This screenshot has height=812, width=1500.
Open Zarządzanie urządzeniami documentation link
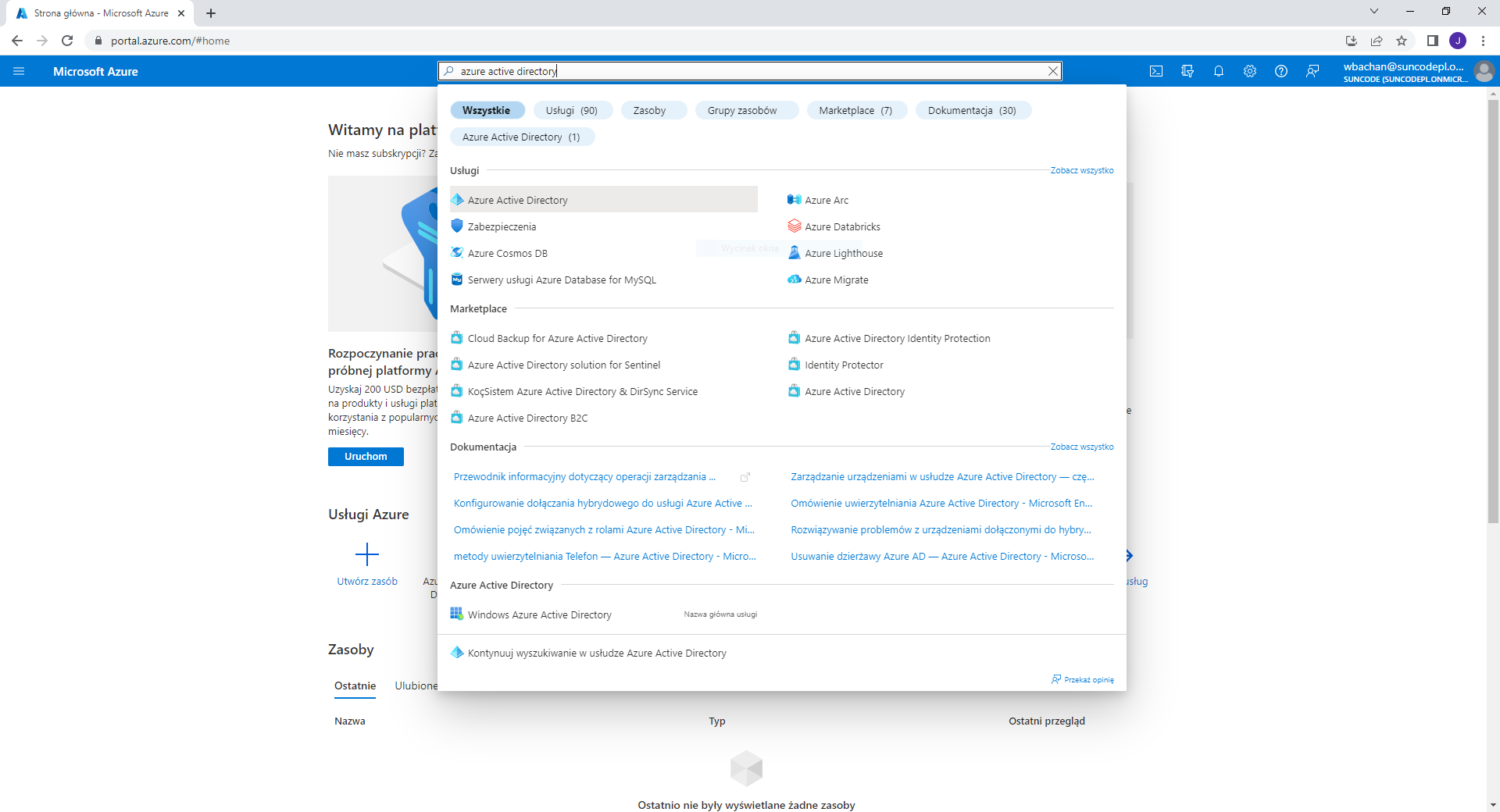point(942,476)
